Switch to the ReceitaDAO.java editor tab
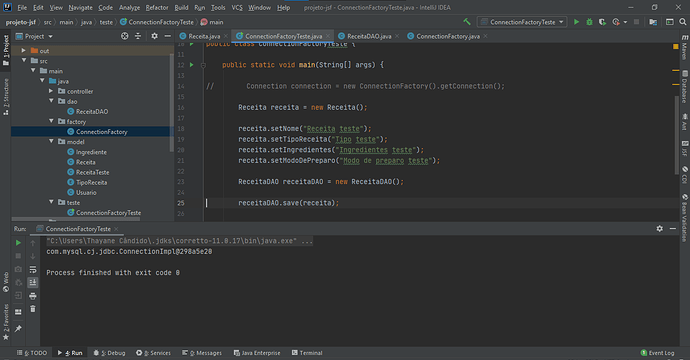The height and width of the screenshot is (360, 690). [x=369, y=36]
